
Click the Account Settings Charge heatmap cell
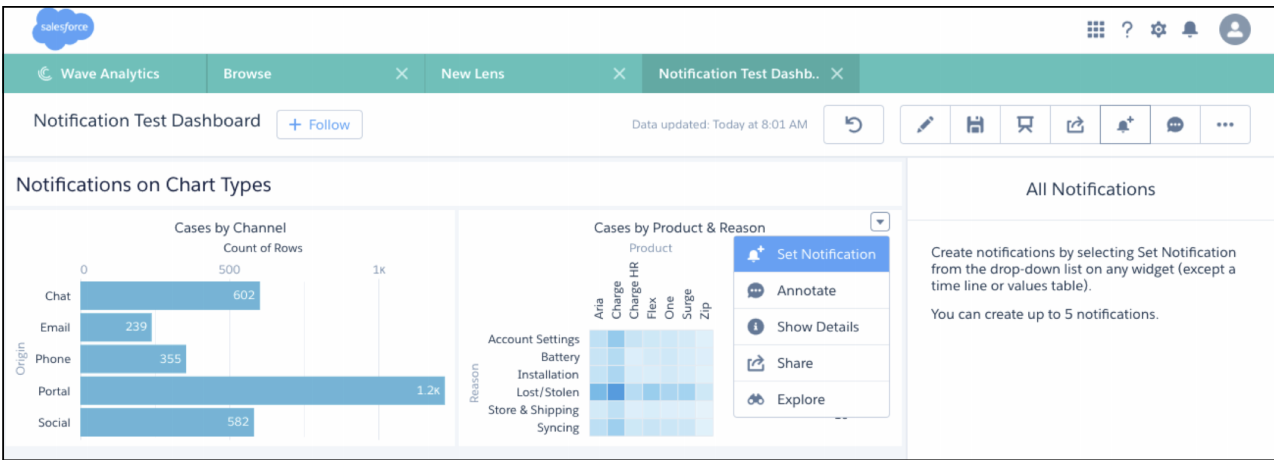pyautogui.click(x=616, y=339)
